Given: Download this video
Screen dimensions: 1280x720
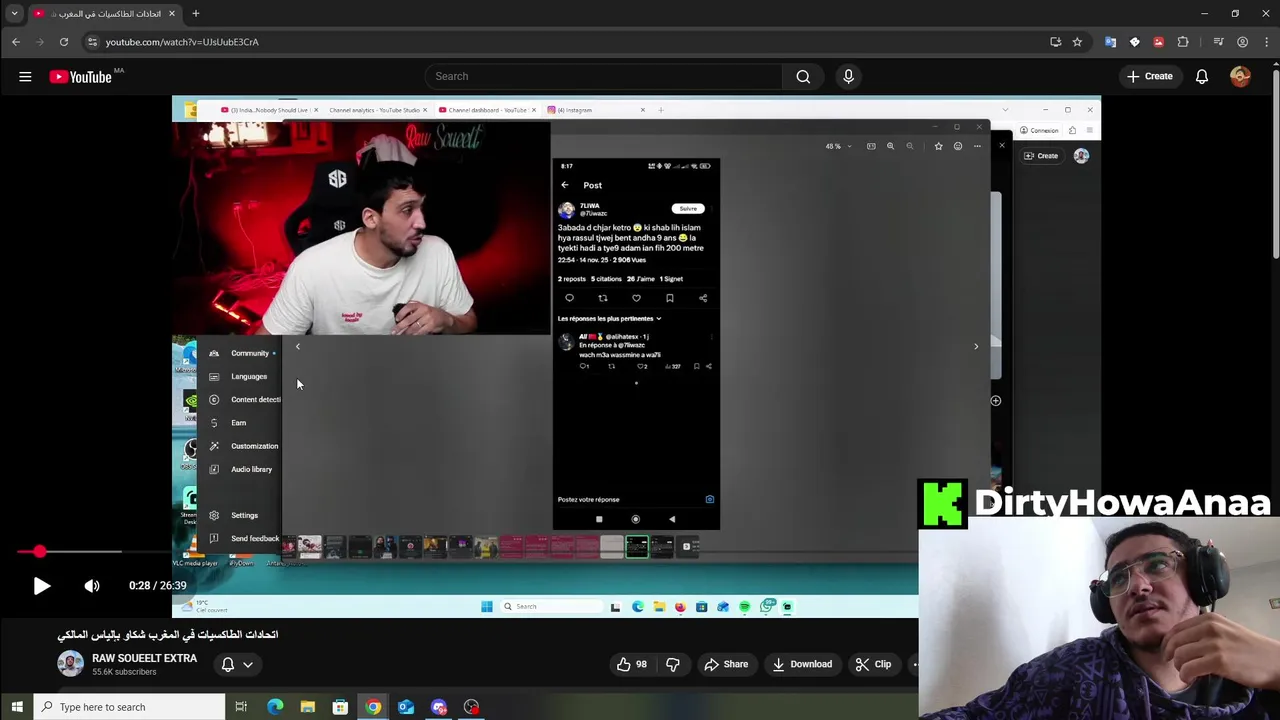Looking at the screenshot, I should [x=802, y=664].
